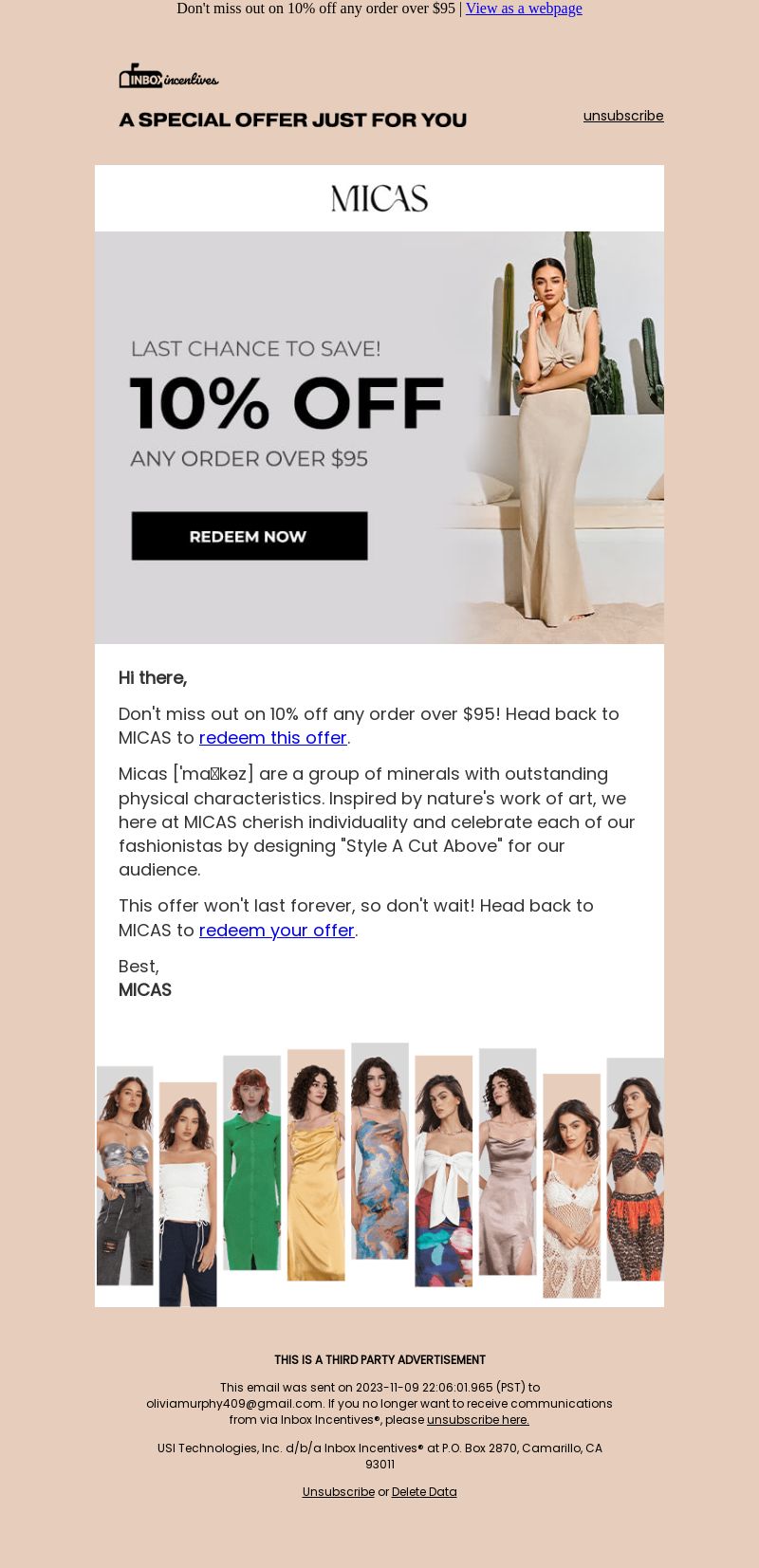This screenshot has height=1568, width=759.
Task: Click the Delete Data link
Action: click(x=424, y=1492)
